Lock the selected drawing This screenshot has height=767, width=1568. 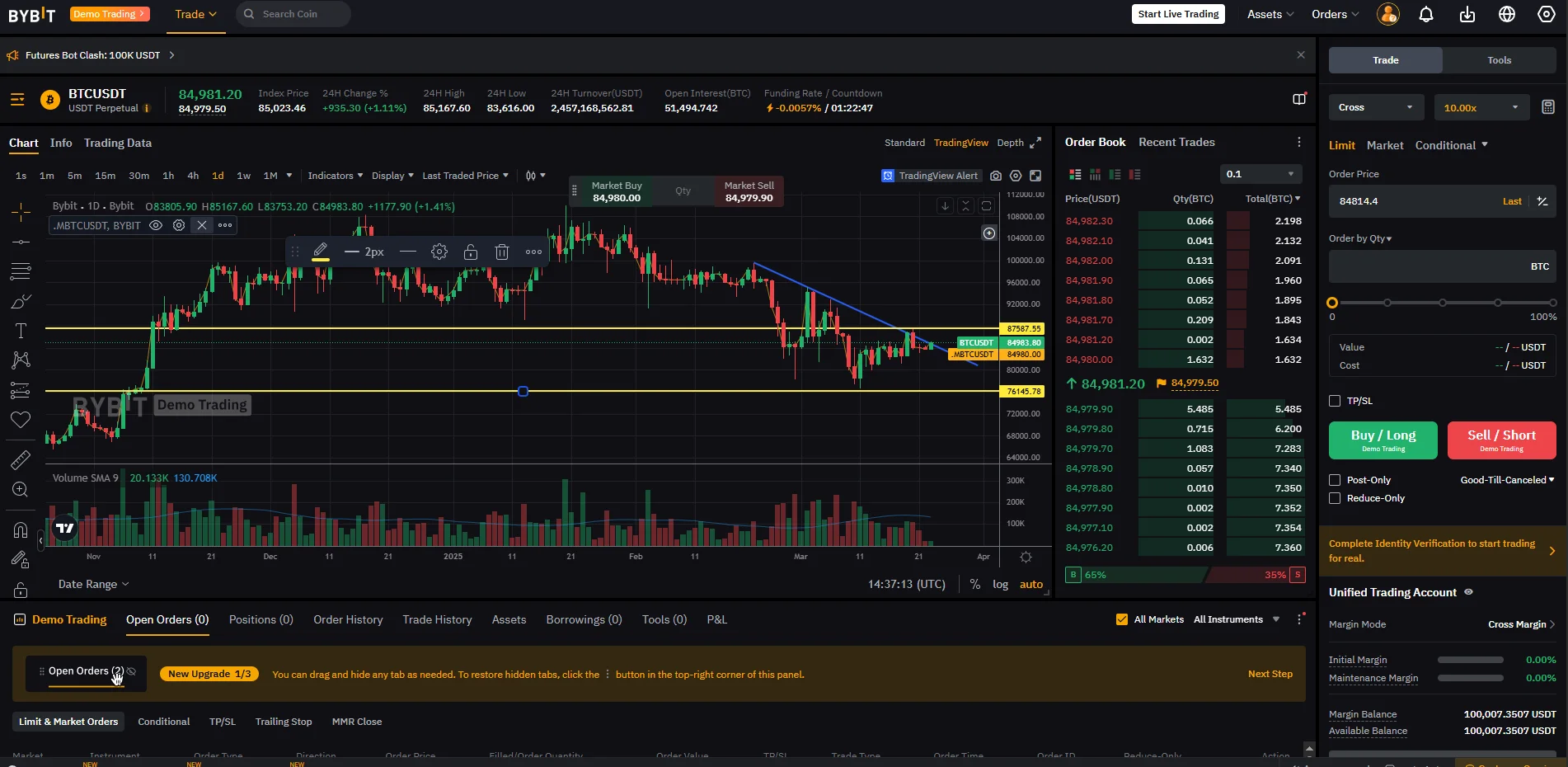[471, 252]
